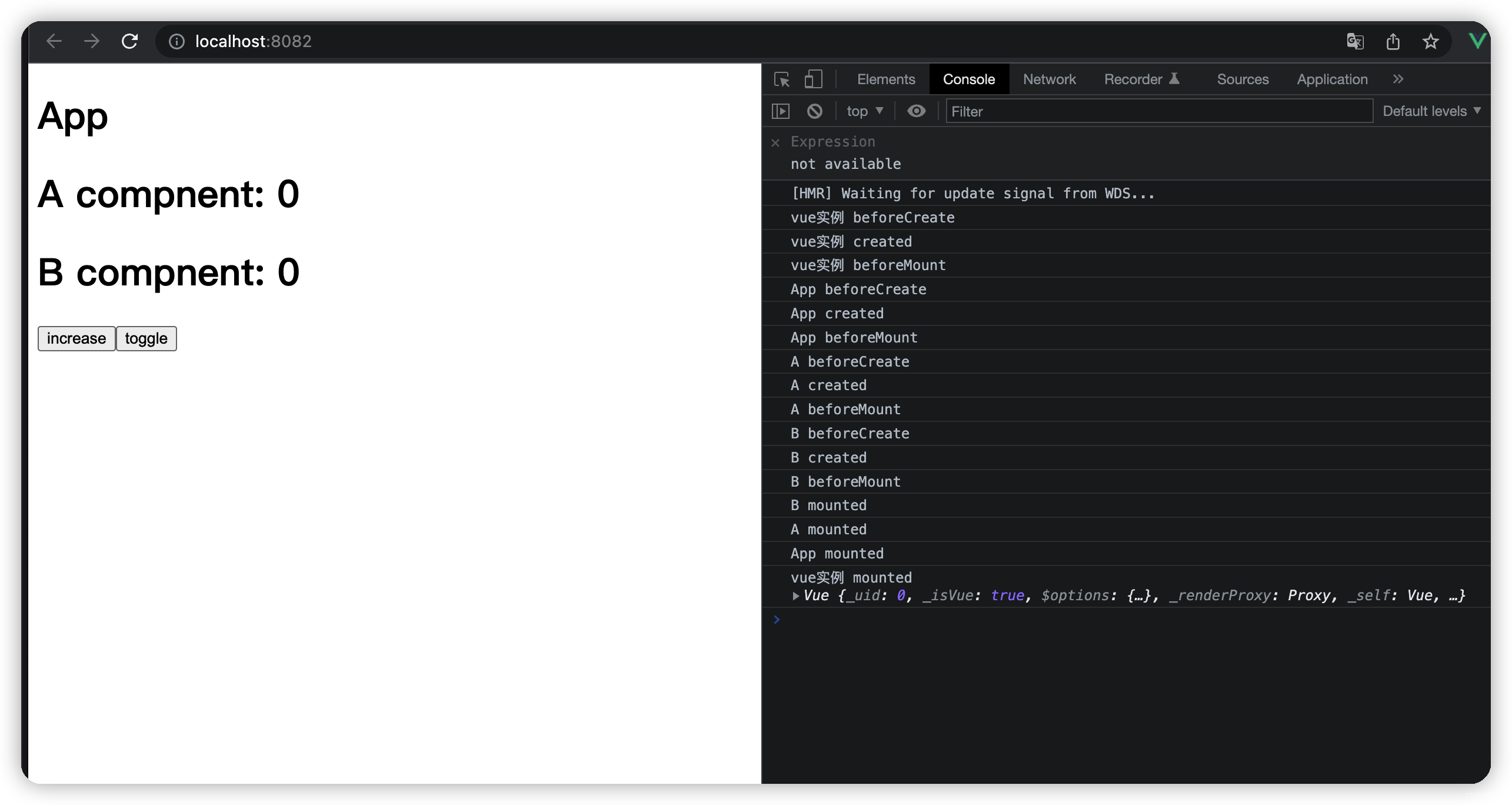This screenshot has width=1512, height=805.
Task: Click the 'B created' log line
Action: (x=1126, y=458)
